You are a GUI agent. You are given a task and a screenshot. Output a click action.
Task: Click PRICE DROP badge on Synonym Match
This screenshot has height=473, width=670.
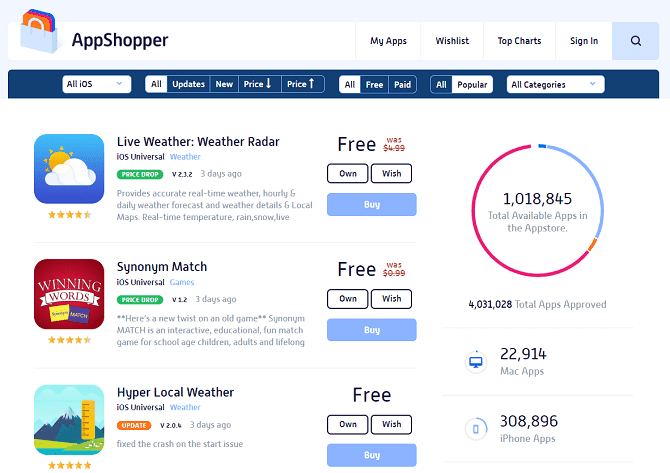click(x=140, y=300)
